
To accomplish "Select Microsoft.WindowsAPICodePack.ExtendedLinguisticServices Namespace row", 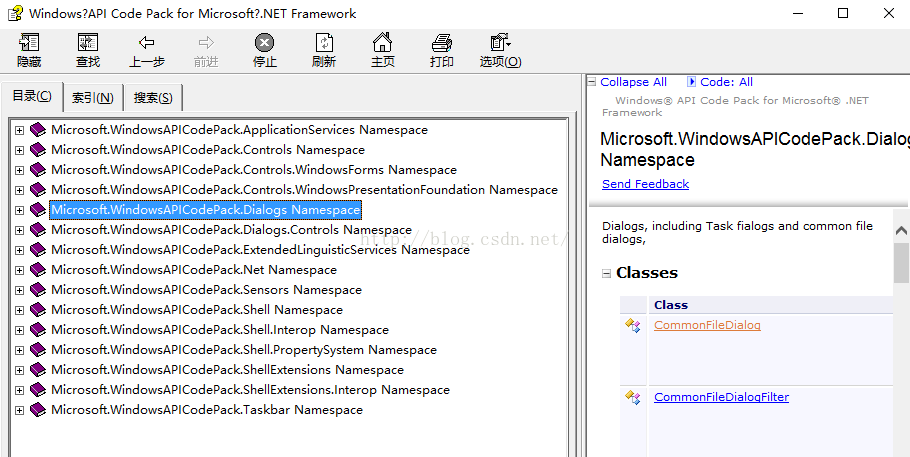I will point(260,250).
